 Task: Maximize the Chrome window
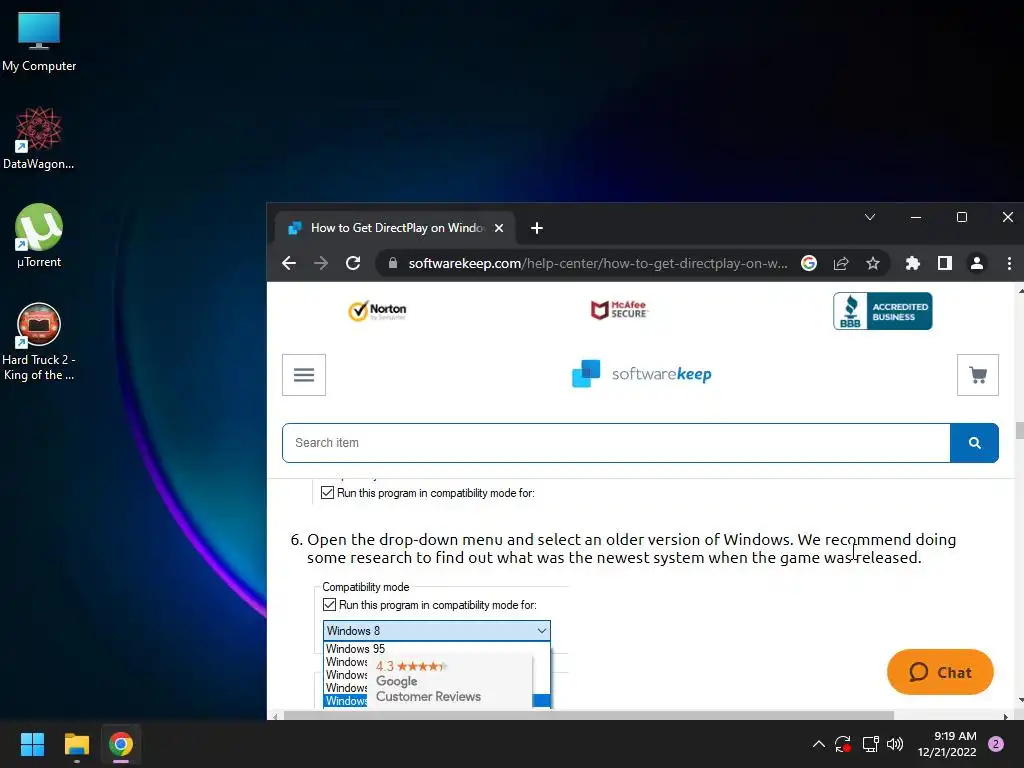961,217
